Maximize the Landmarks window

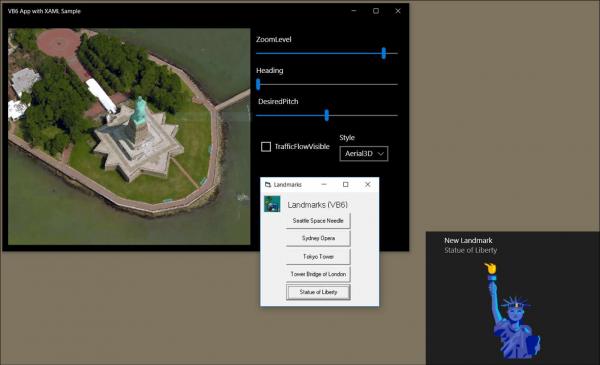[346, 184]
